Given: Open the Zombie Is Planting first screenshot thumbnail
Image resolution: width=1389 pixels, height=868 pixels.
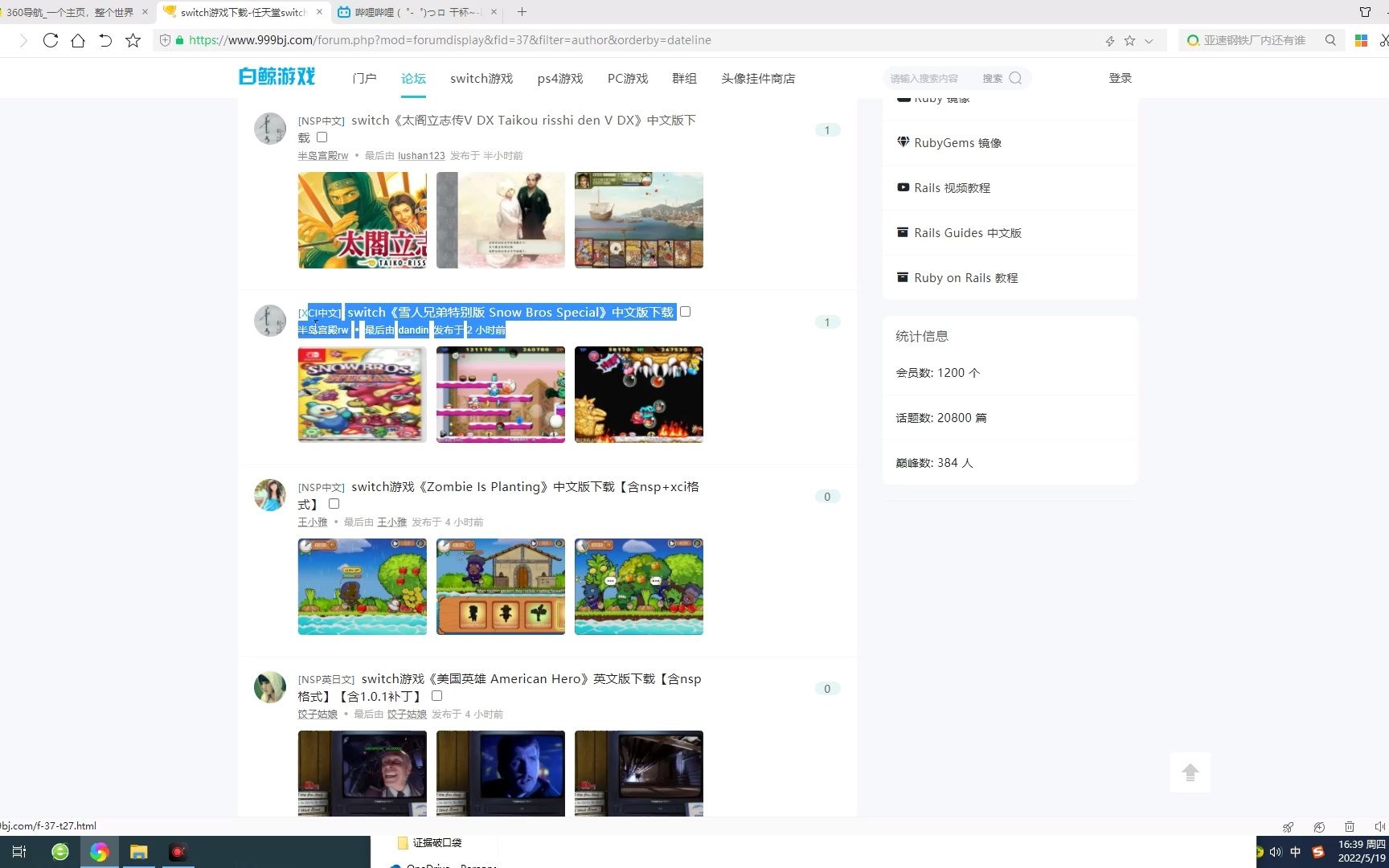Looking at the screenshot, I should click(x=363, y=587).
